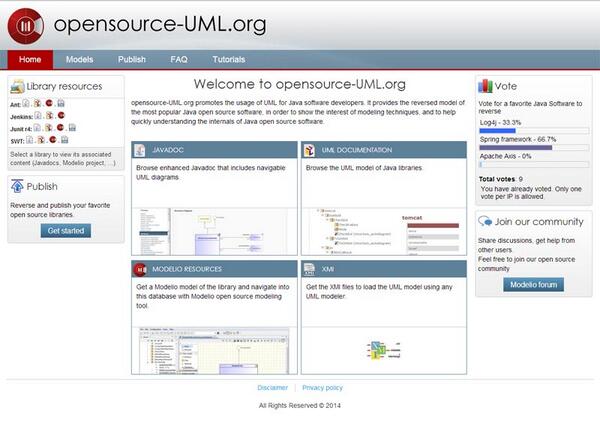The image size is (600, 435).
Task: Open the JAVADOC panel header
Action: click(214, 150)
